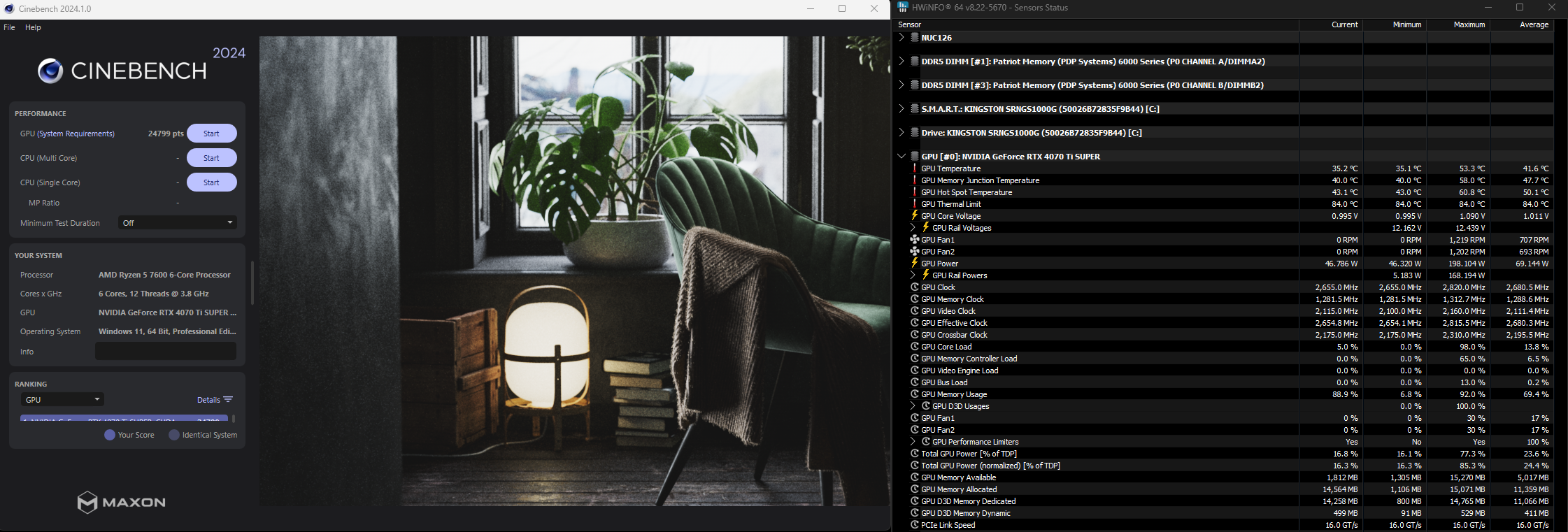Start the CPU (Single Core) benchmark
This screenshot has width=1568, height=532.
point(211,182)
